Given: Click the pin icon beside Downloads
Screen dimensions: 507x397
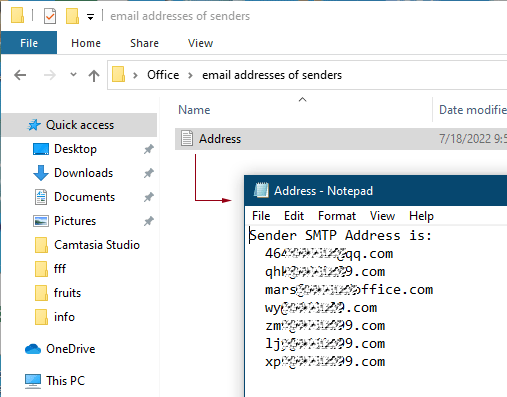Looking at the screenshot, I should point(149,173).
